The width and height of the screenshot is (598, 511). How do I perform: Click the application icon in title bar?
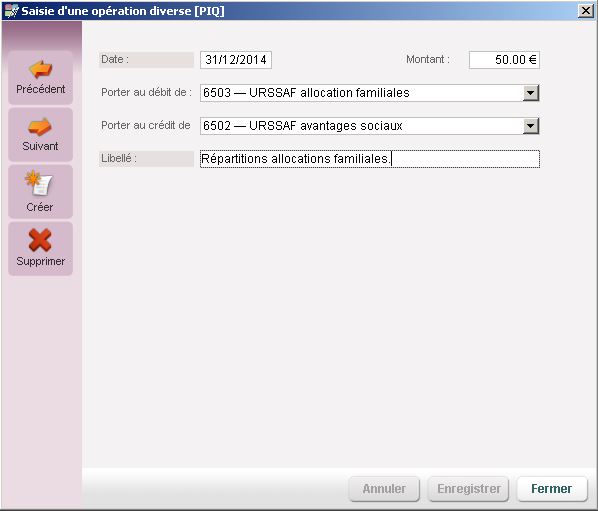click(x=11, y=11)
